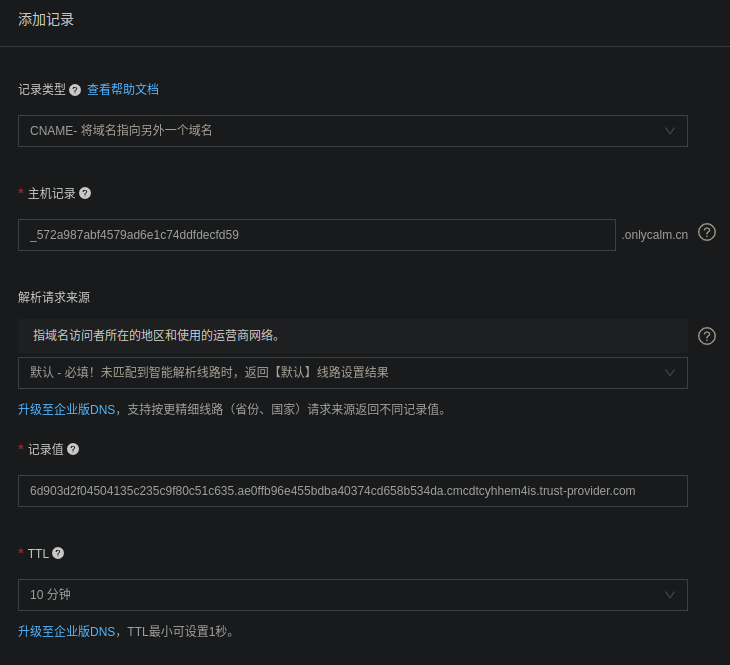730x665 pixels.
Task: Click 升级至企业版DNS link below TTL field
Action: coord(66,631)
